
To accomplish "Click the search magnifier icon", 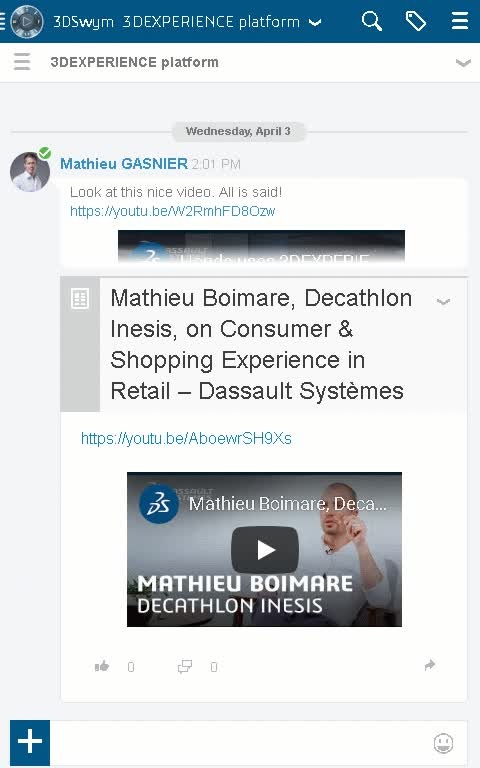I will (x=372, y=22).
